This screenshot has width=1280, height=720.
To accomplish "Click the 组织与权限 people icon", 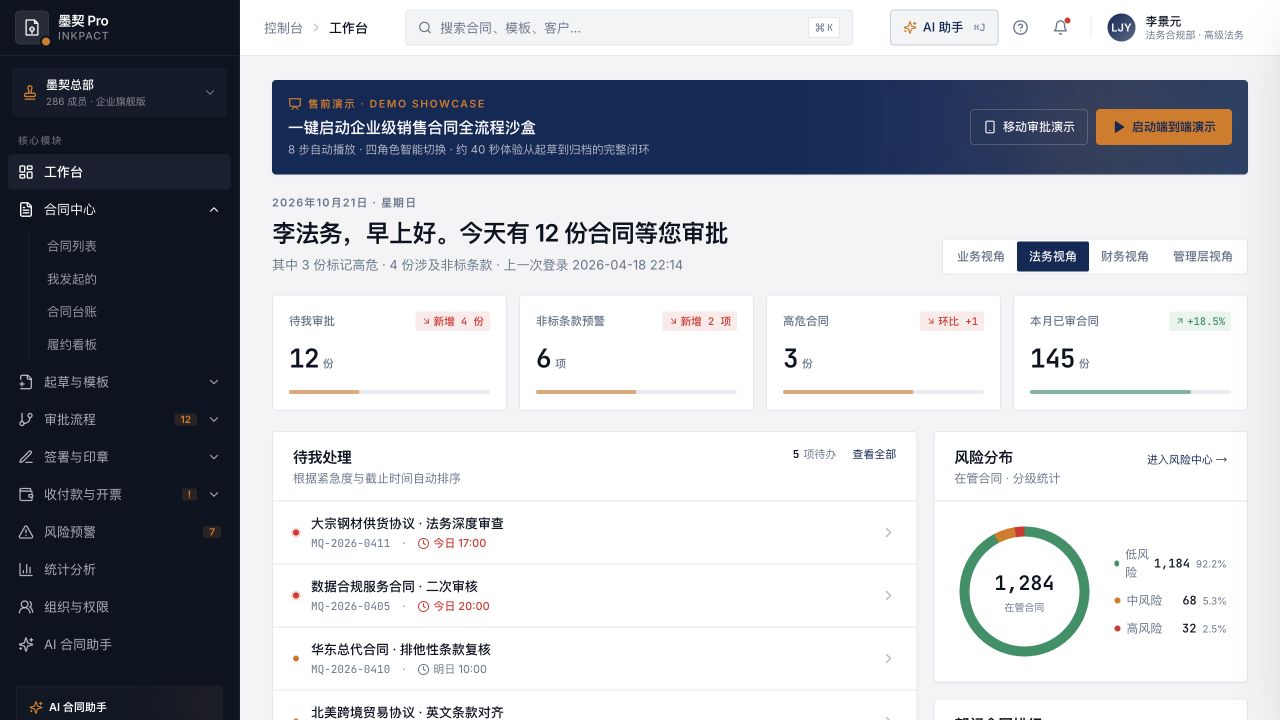I will tap(26, 607).
